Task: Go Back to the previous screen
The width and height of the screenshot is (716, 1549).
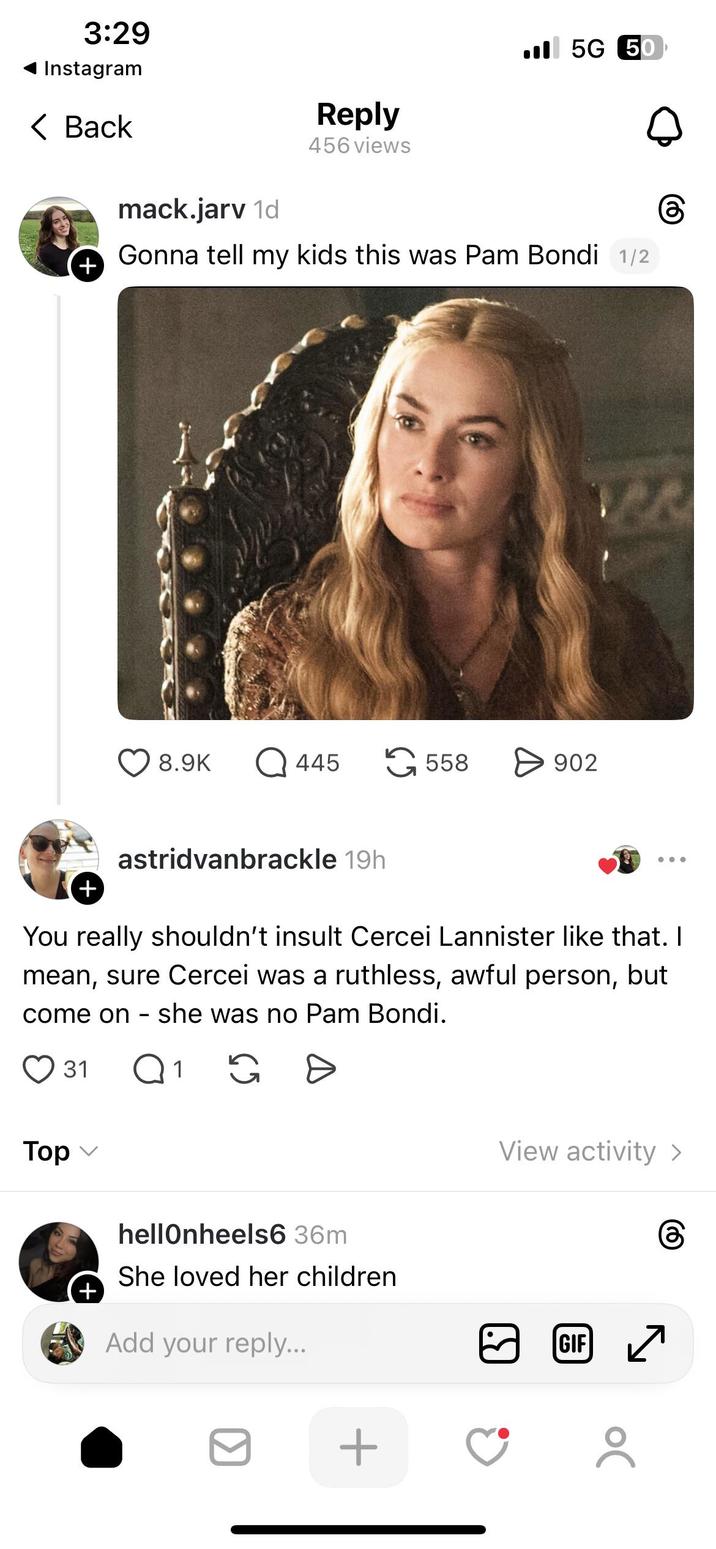Action: [x=79, y=127]
